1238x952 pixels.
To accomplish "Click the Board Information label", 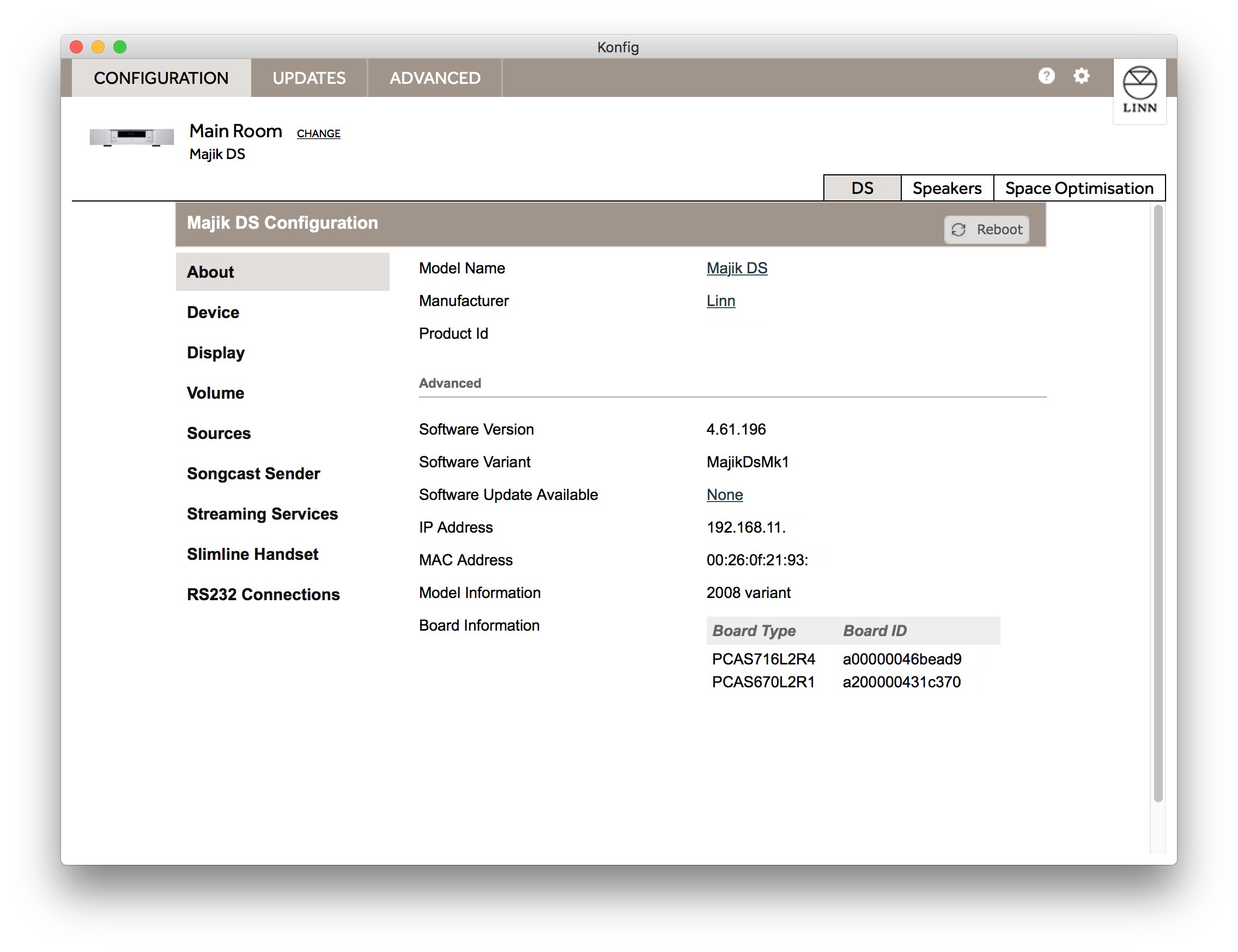I will coord(479,625).
